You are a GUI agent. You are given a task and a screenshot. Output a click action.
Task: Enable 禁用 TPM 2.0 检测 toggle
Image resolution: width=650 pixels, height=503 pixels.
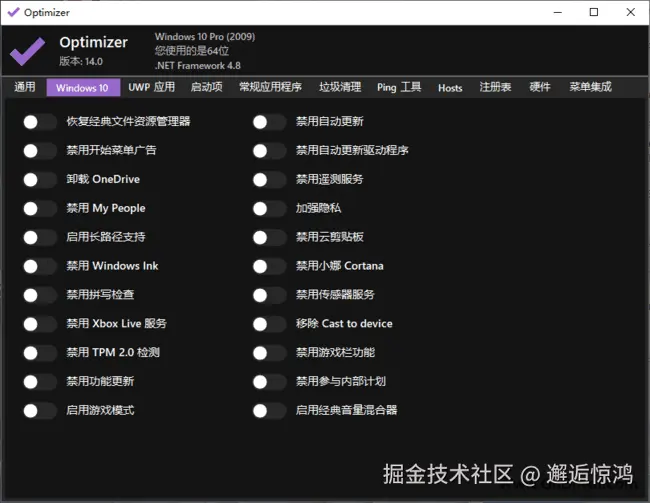tap(40, 353)
